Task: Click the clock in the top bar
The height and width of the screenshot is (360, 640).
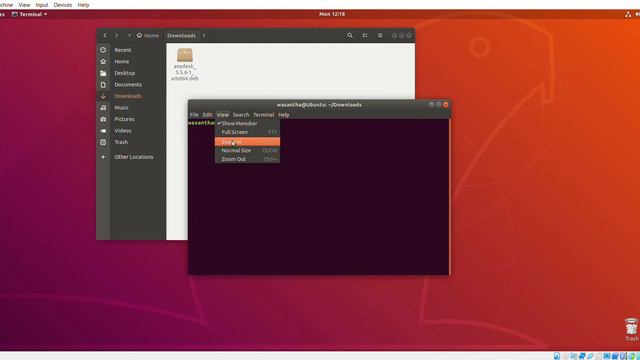Action: [332, 14]
